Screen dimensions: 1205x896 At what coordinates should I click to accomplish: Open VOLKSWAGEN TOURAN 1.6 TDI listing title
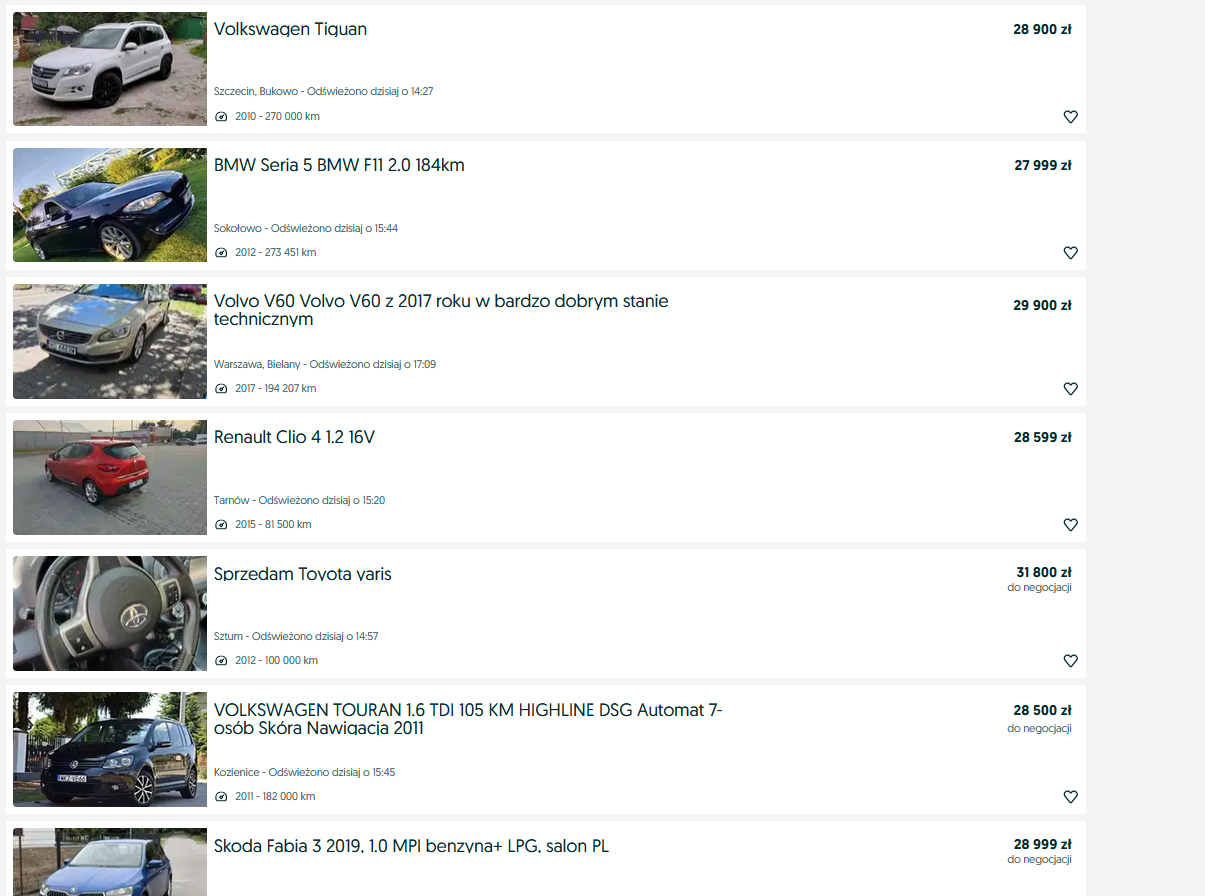click(x=468, y=719)
